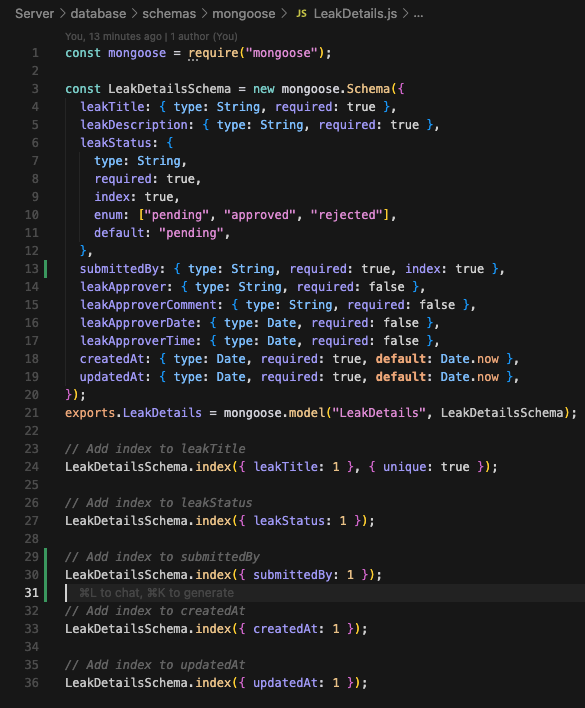This screenshot has width=585, height=708.
Task: Click the 'leakApproverComment' field name
Action: pos(149,305)
